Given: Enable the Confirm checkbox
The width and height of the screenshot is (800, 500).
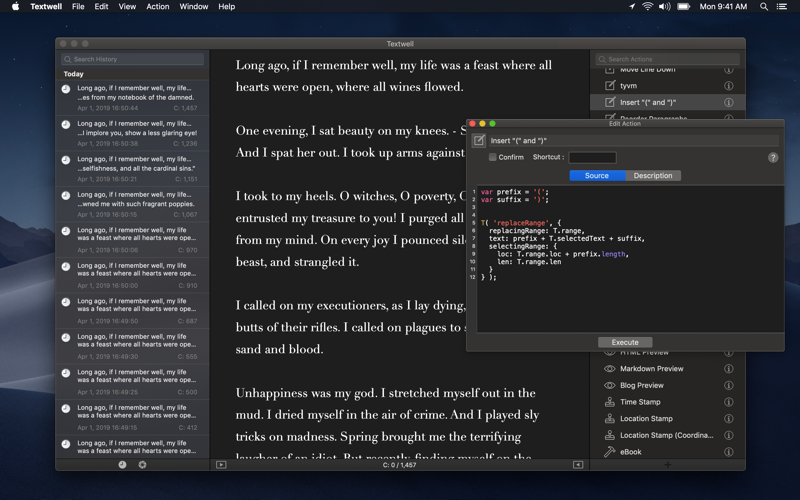Looking at the screenshot, I should point(492,157).
